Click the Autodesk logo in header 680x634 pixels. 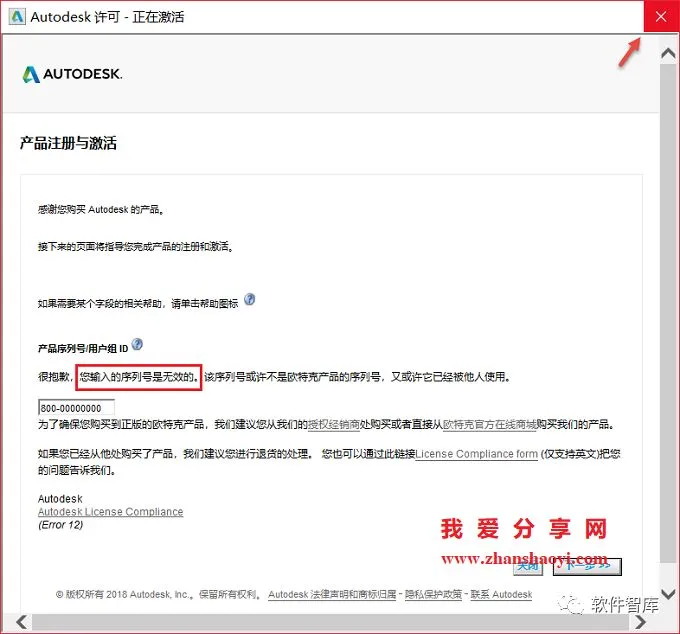[x=72, y=74]
